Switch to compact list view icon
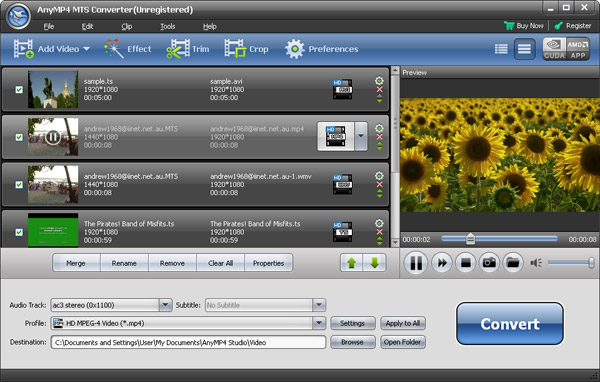The width and height of the screenshot is (600, 382). 501,49
